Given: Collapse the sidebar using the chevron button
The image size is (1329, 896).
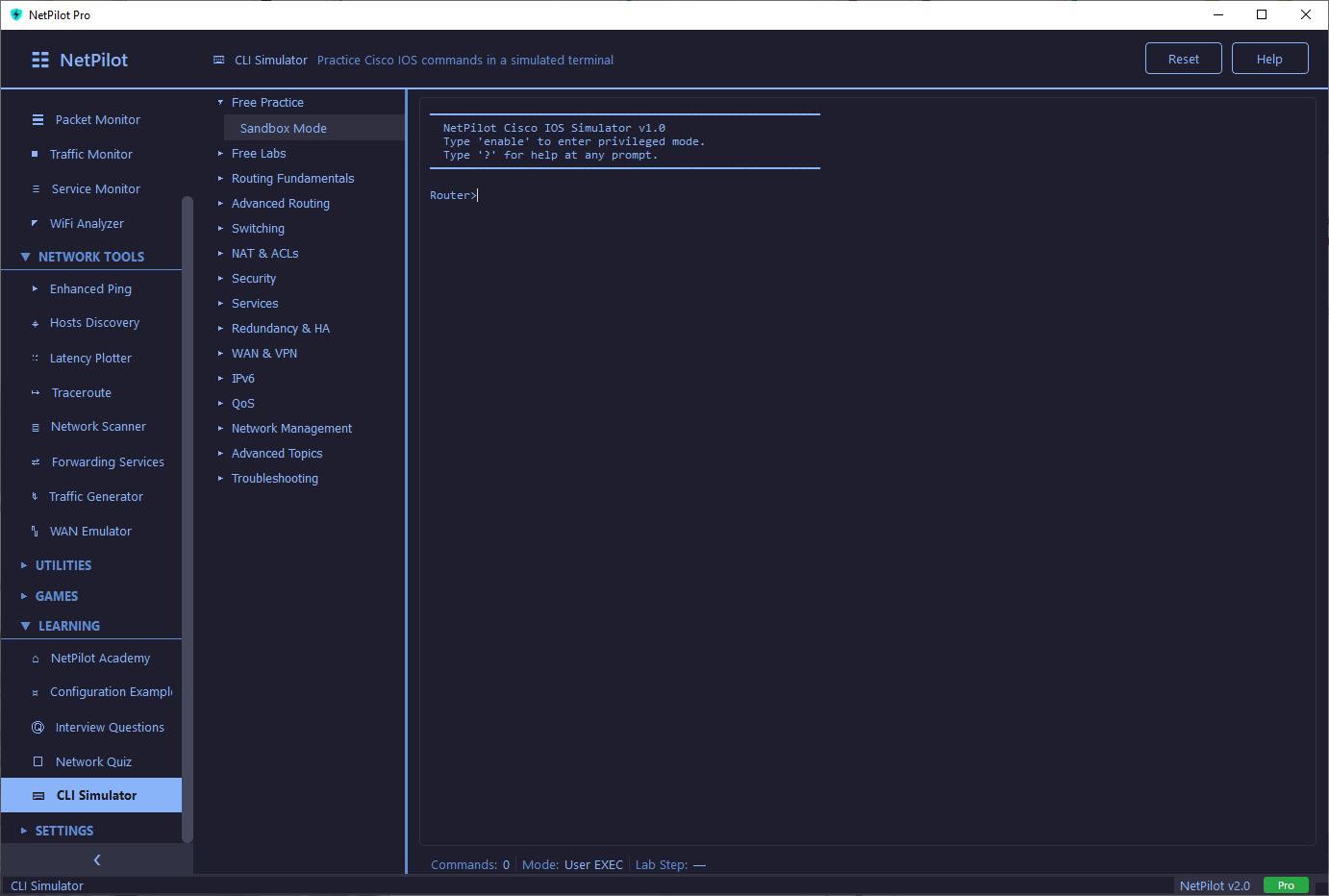Looking at the screenshot, I should [x=96, y=859].
